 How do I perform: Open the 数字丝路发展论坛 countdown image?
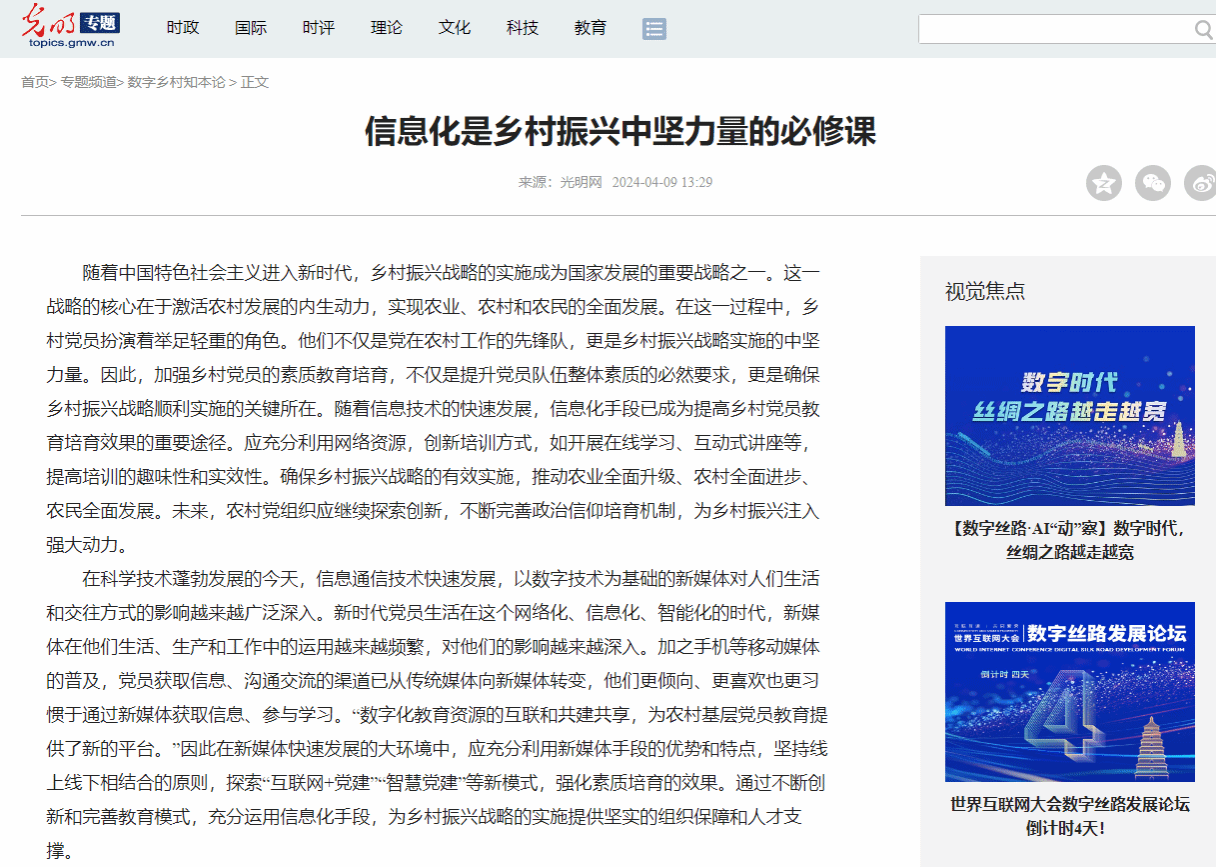pos(1069,691)
